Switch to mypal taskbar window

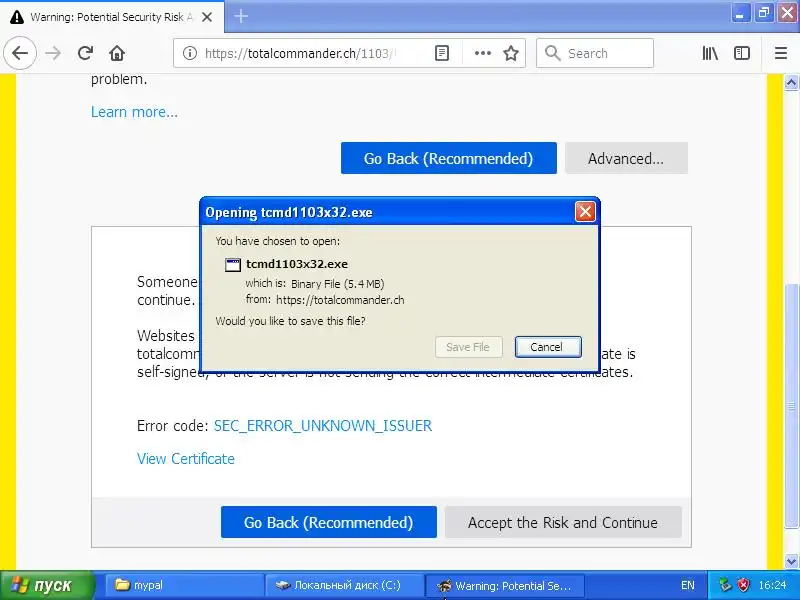[185, 585]
